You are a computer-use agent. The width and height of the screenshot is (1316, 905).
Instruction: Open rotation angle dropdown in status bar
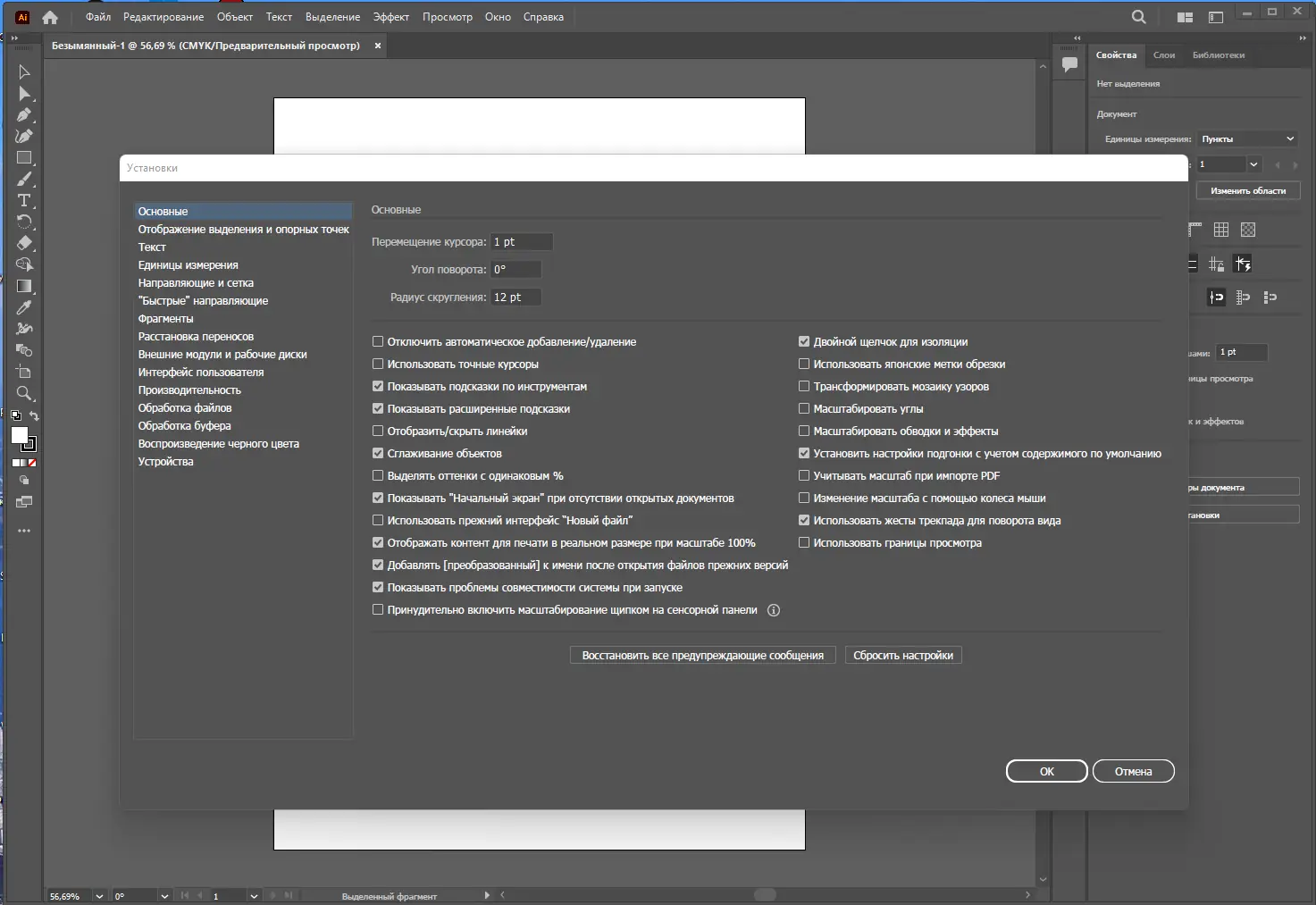pos(164,896)
